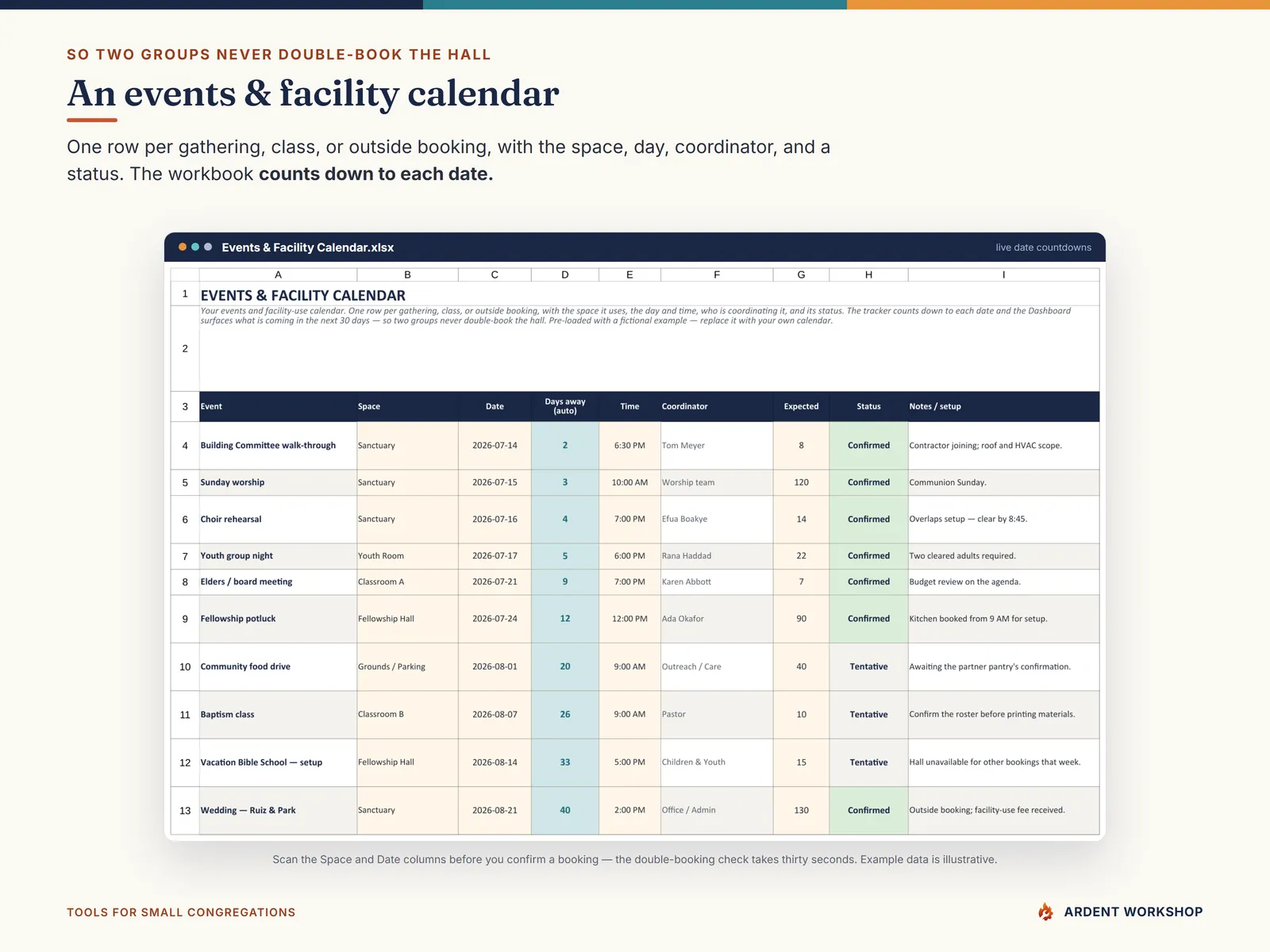Select row 13 header number
This screenshot has width=1270, height=952.
pos(185,811)
